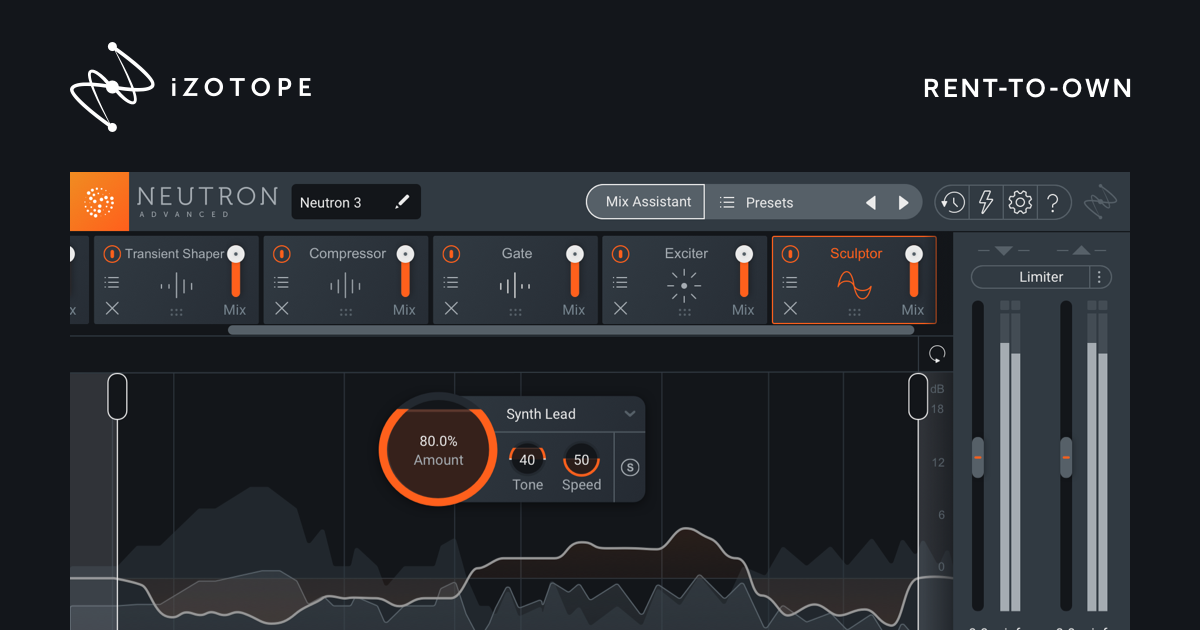Viewport: 1200px width, 630px height.
Task: Click the pencil icon beside Neutron 3
Action: coord(402,202)
